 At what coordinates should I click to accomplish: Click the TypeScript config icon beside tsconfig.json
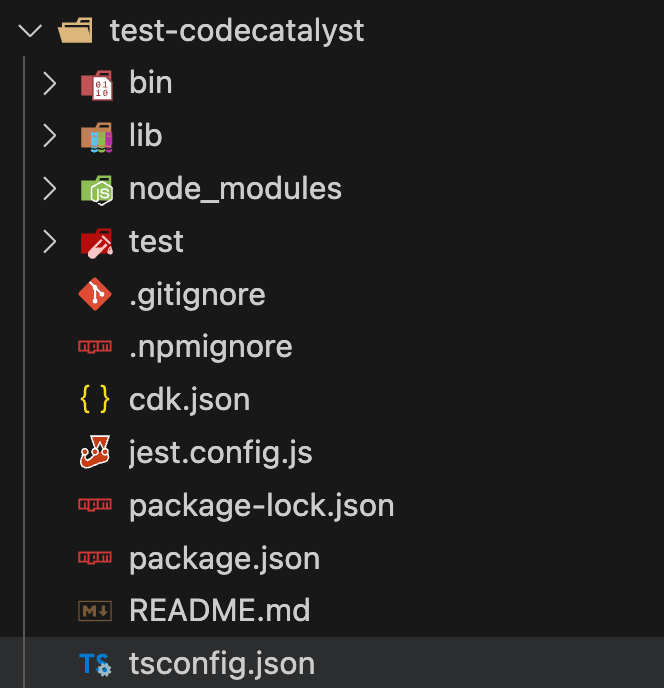click(x=95, y=664)
